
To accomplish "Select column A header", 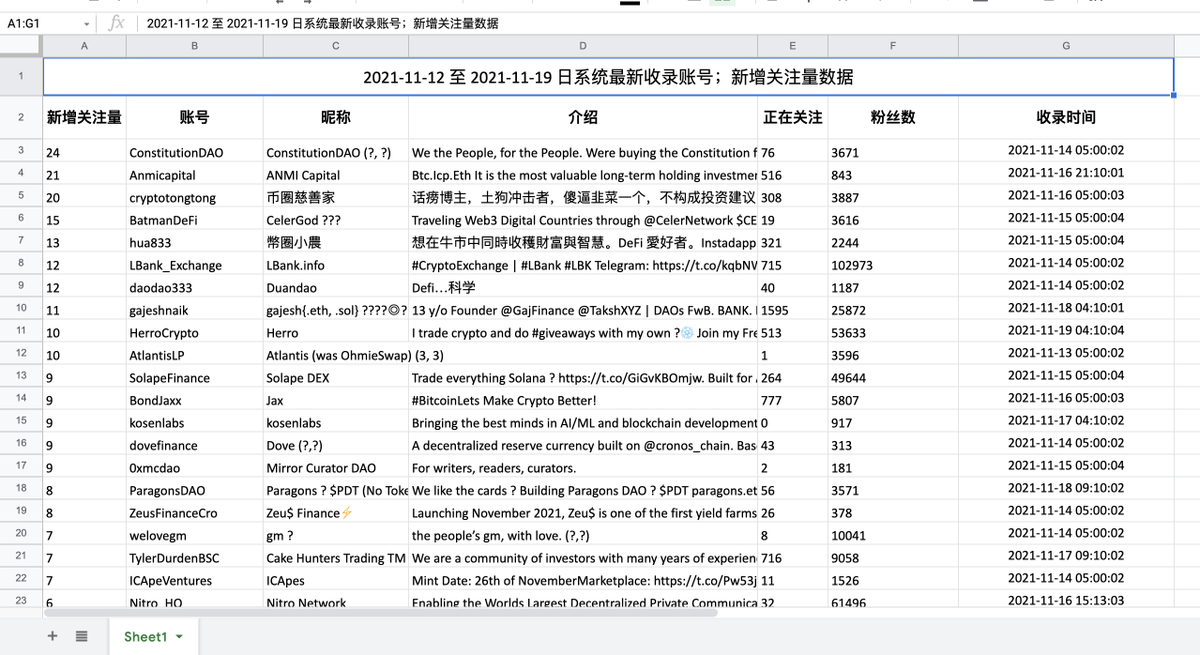I will click(84, 45).
